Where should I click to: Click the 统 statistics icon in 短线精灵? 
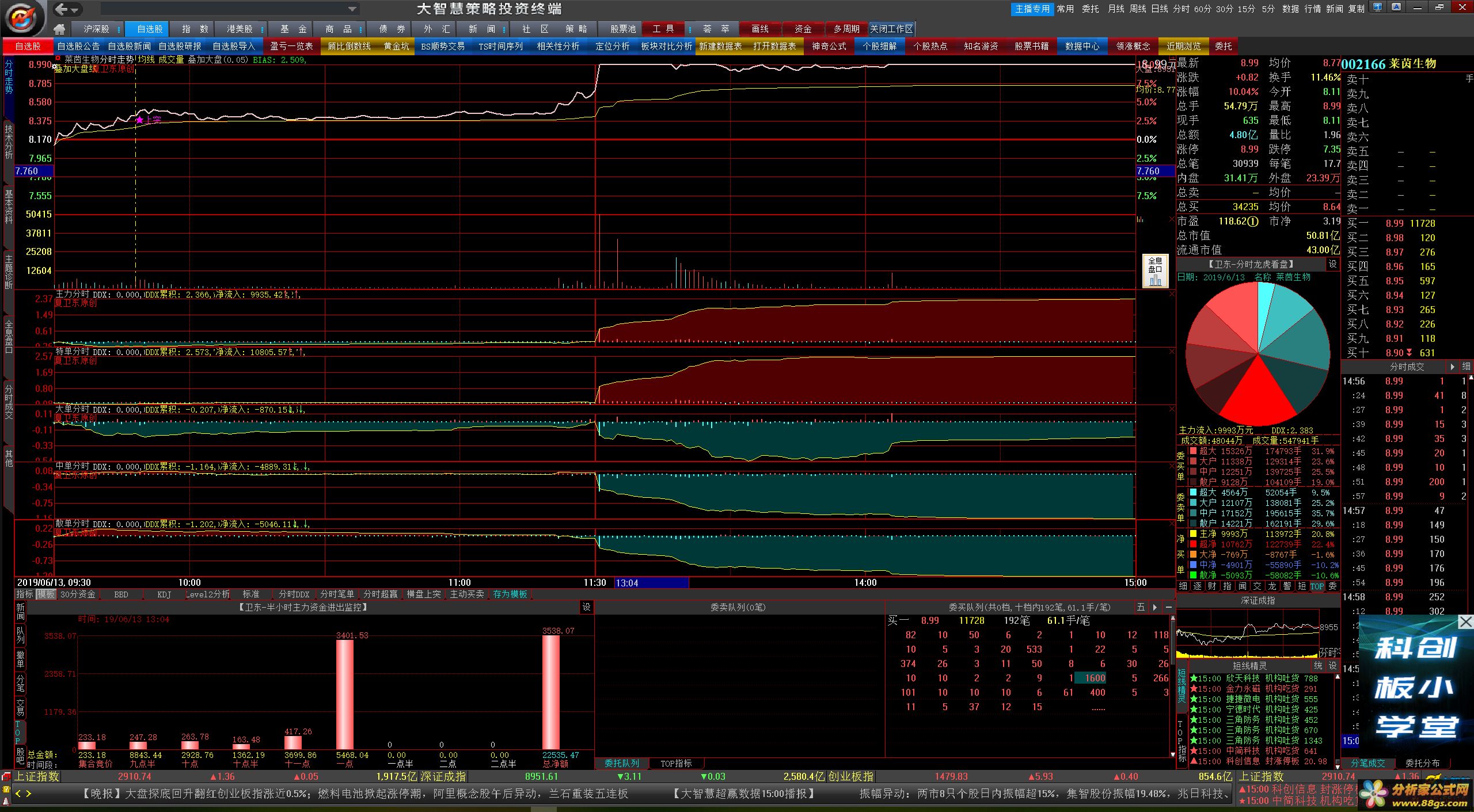[x=1318, y=665]
